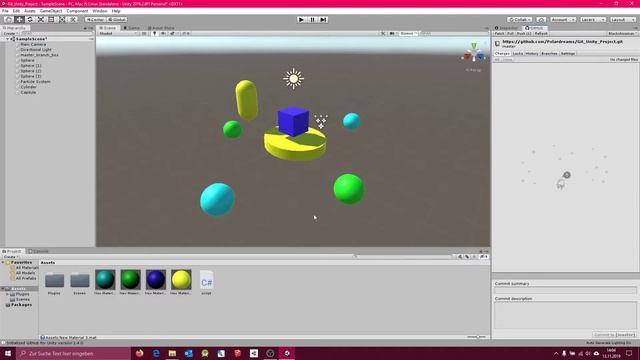Click the blue Z axis on orientation gizmo
This screenshot has width=640, height=360.
point(481,56)
